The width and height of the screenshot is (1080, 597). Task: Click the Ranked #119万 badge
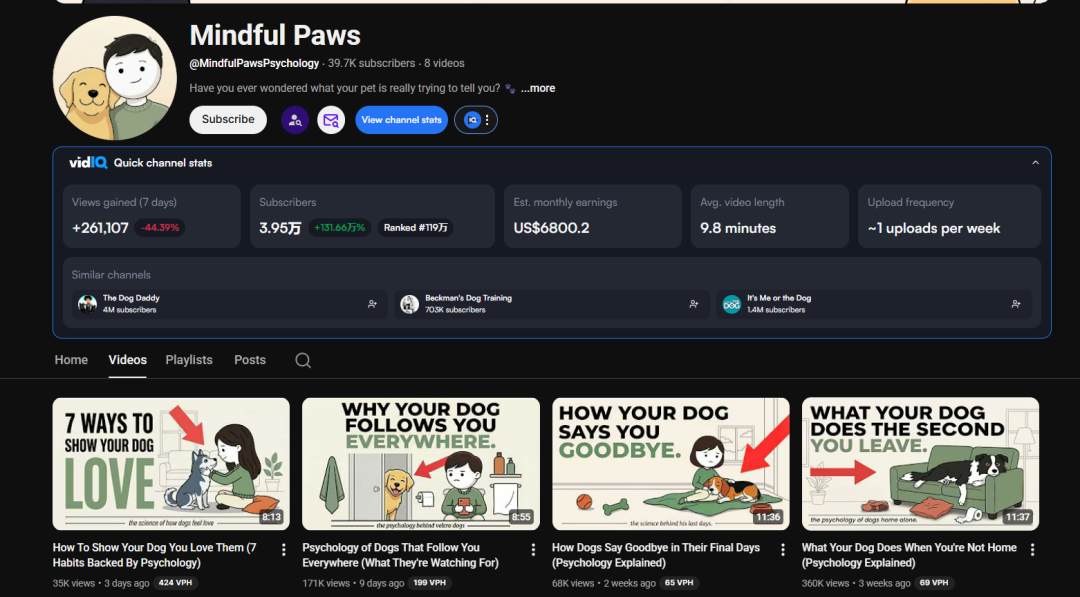tap(415, 228)
